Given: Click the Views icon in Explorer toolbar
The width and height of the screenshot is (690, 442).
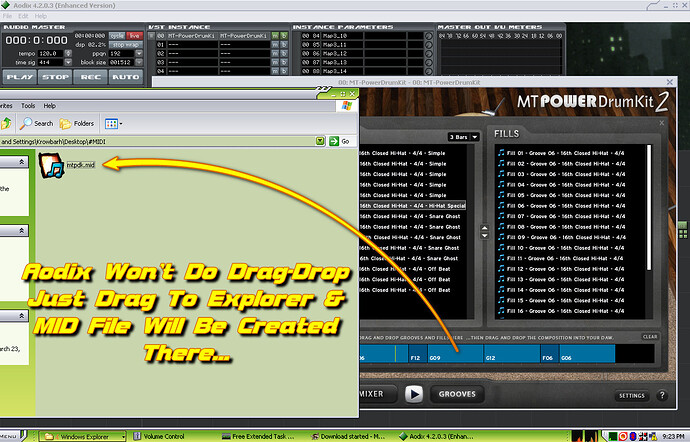Looking at the screenshot, I should tap(113, 123).
